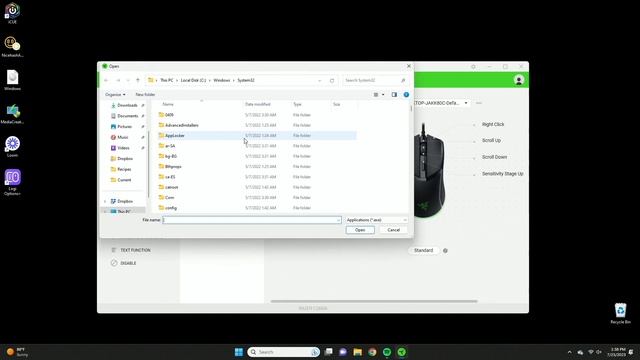Click the taskbar clock

click(617, 352)
